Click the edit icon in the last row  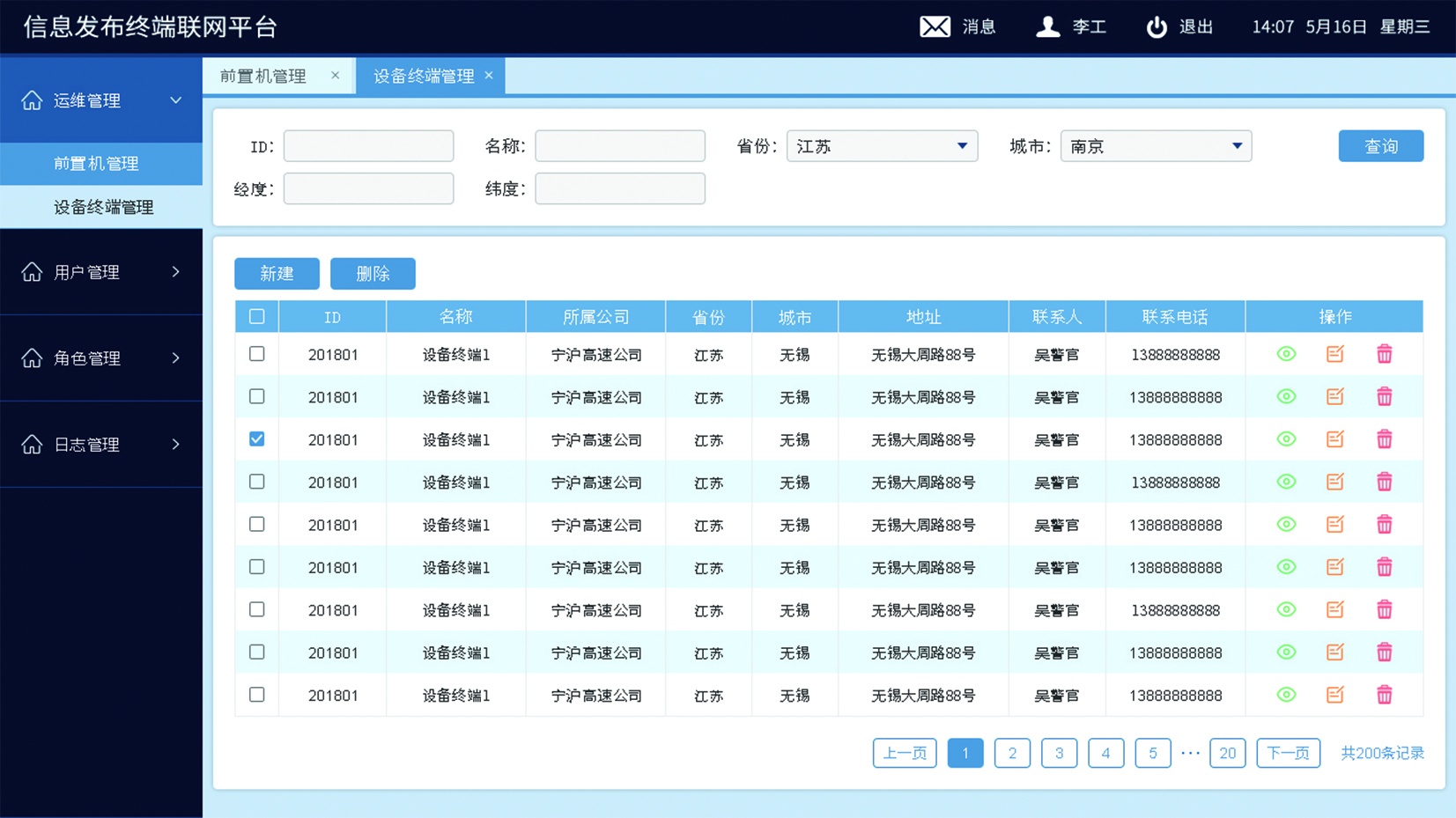pos(1334,695)
